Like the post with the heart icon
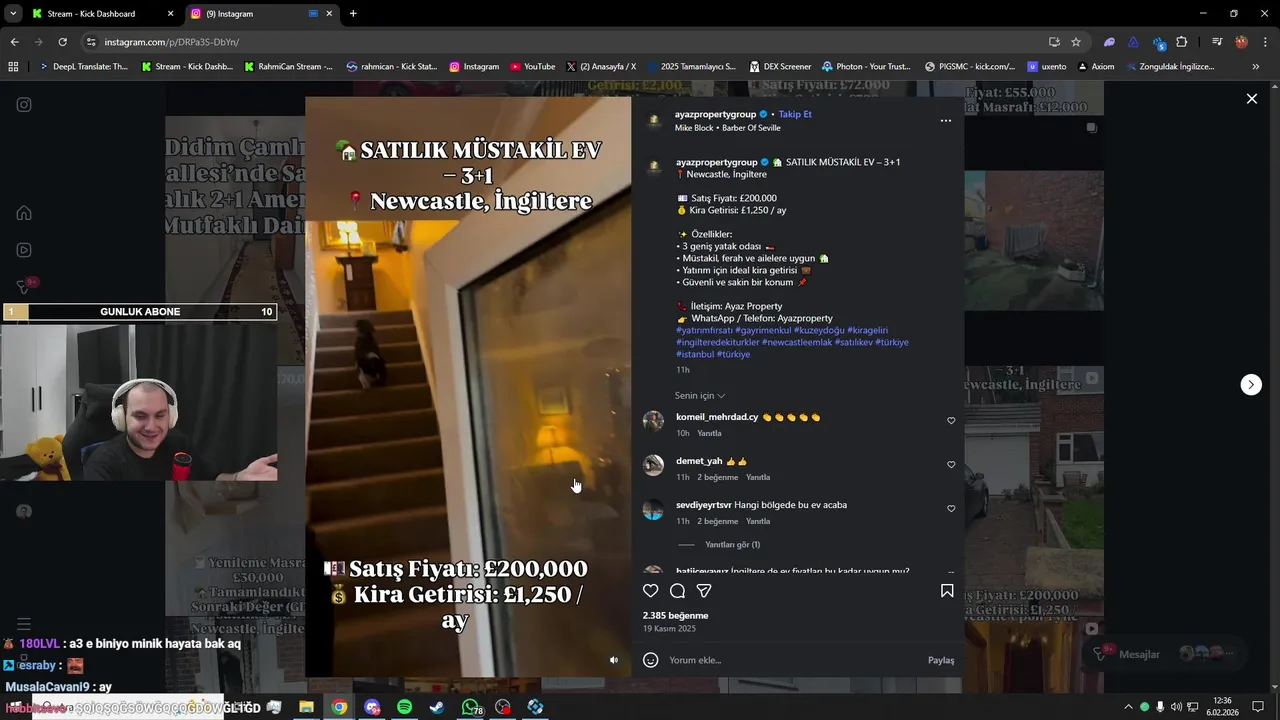 pos(651,591)
